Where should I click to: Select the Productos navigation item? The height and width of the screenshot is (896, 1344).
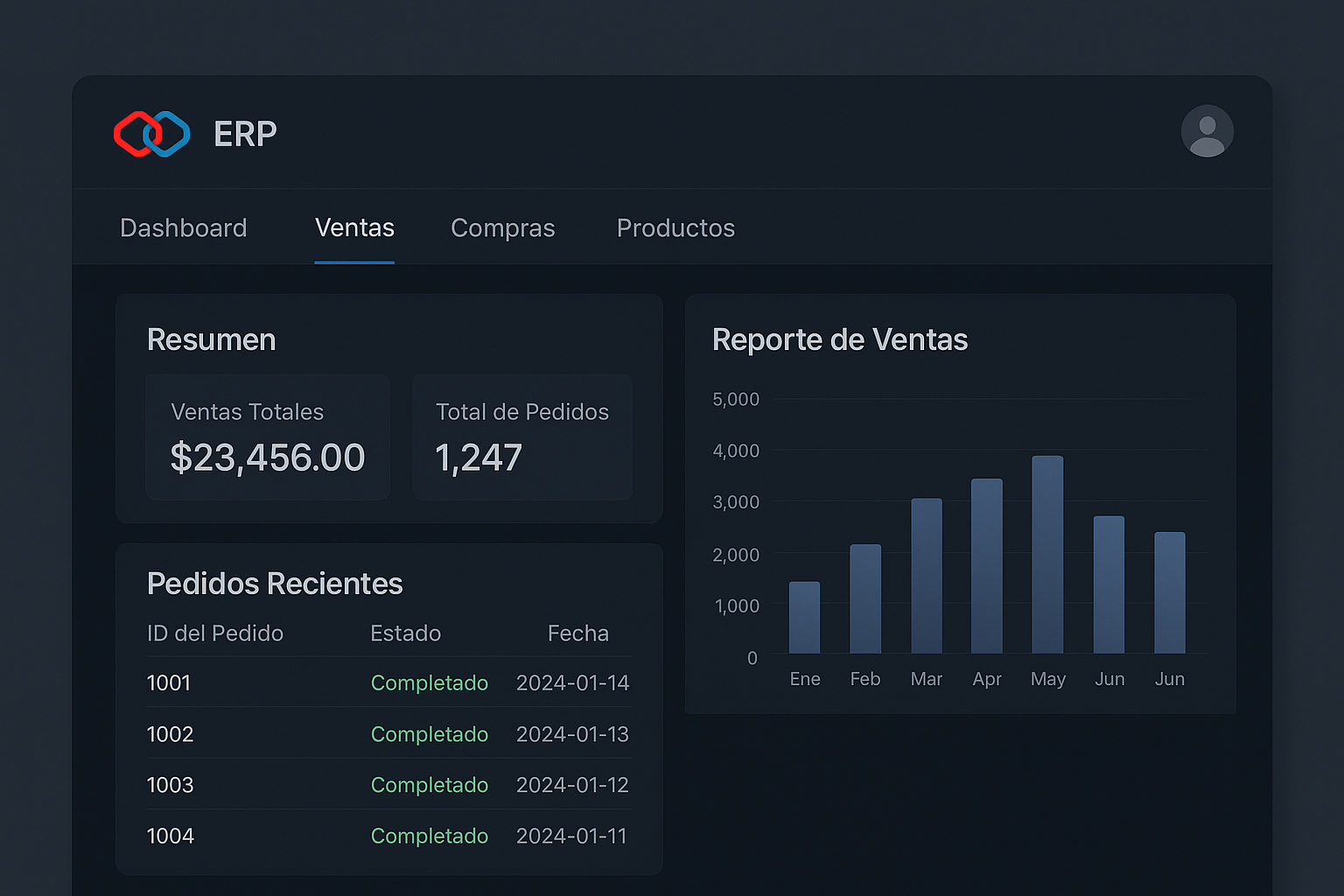[x=675, y=227]
